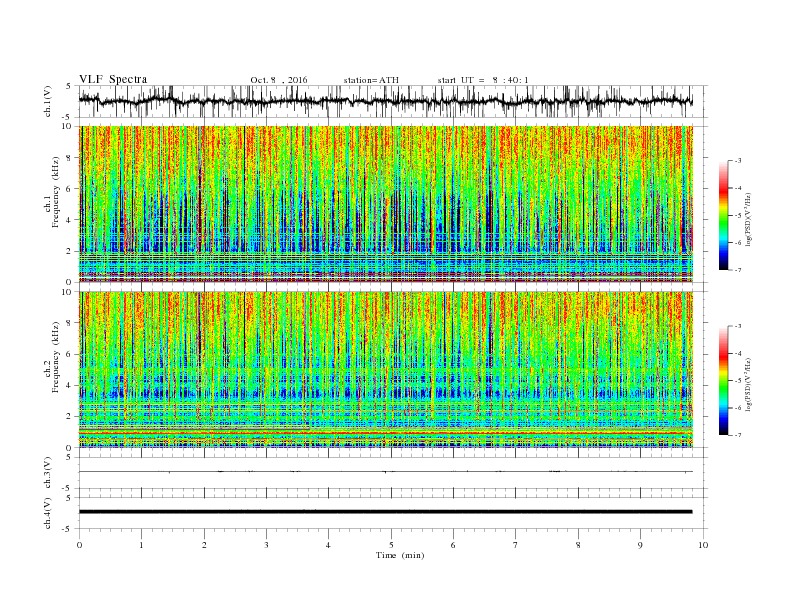This screenshot has height=612, width=792.
Task: Click time axis tick label "2"
Action: [x=204, y=545]
